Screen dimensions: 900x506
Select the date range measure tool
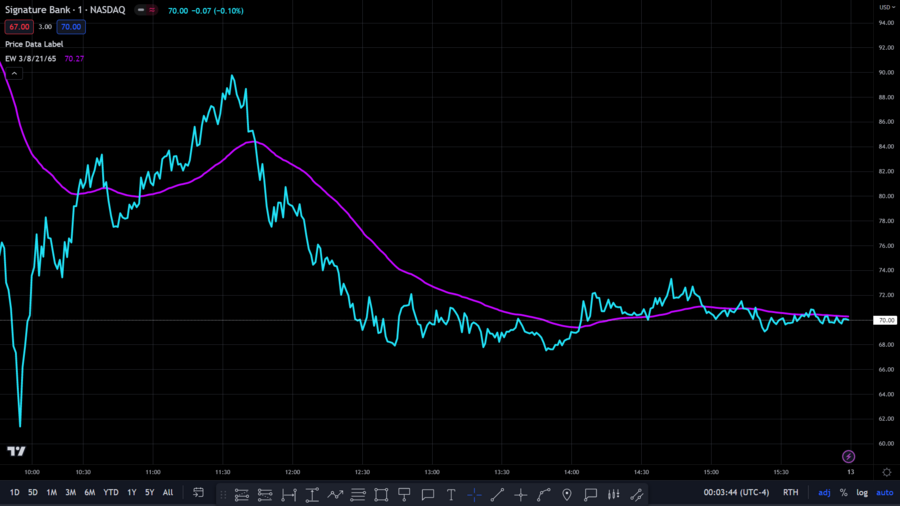289,495
